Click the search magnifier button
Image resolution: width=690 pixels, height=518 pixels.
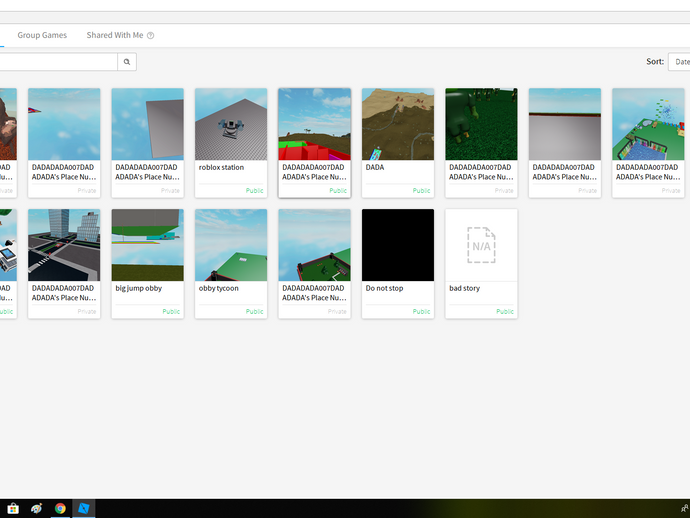pos(127,62)
